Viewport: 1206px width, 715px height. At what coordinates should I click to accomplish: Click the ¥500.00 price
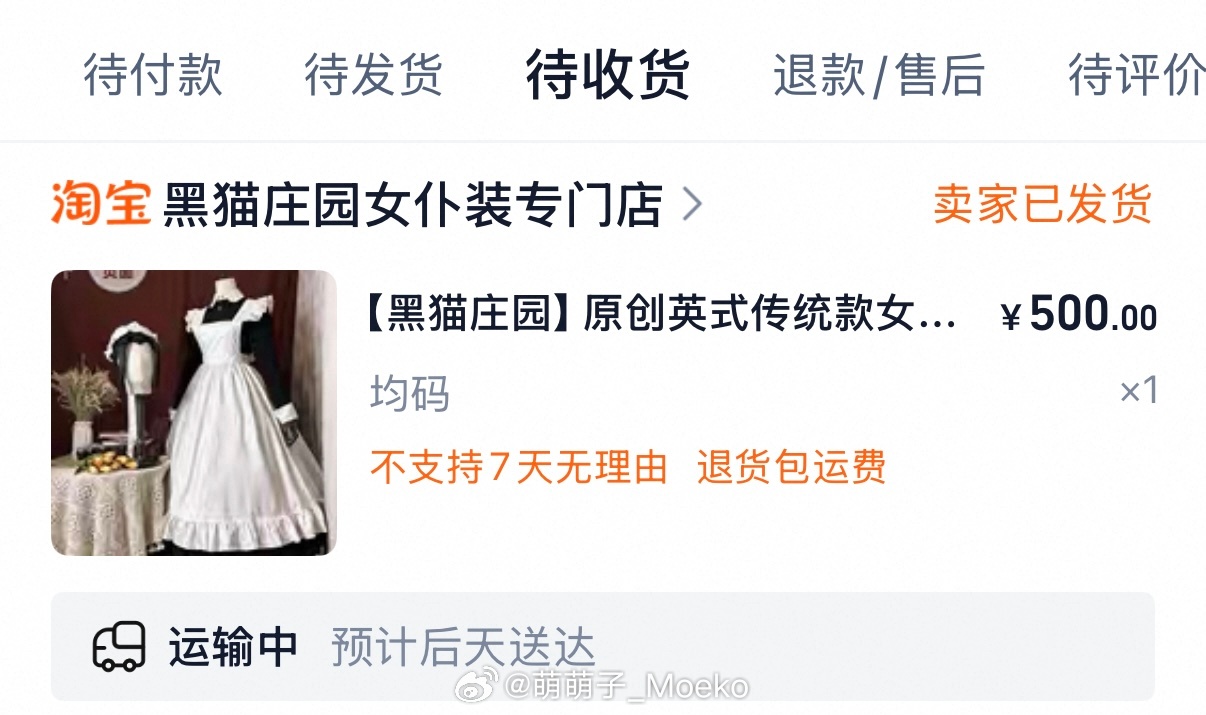click(1079, 316)
